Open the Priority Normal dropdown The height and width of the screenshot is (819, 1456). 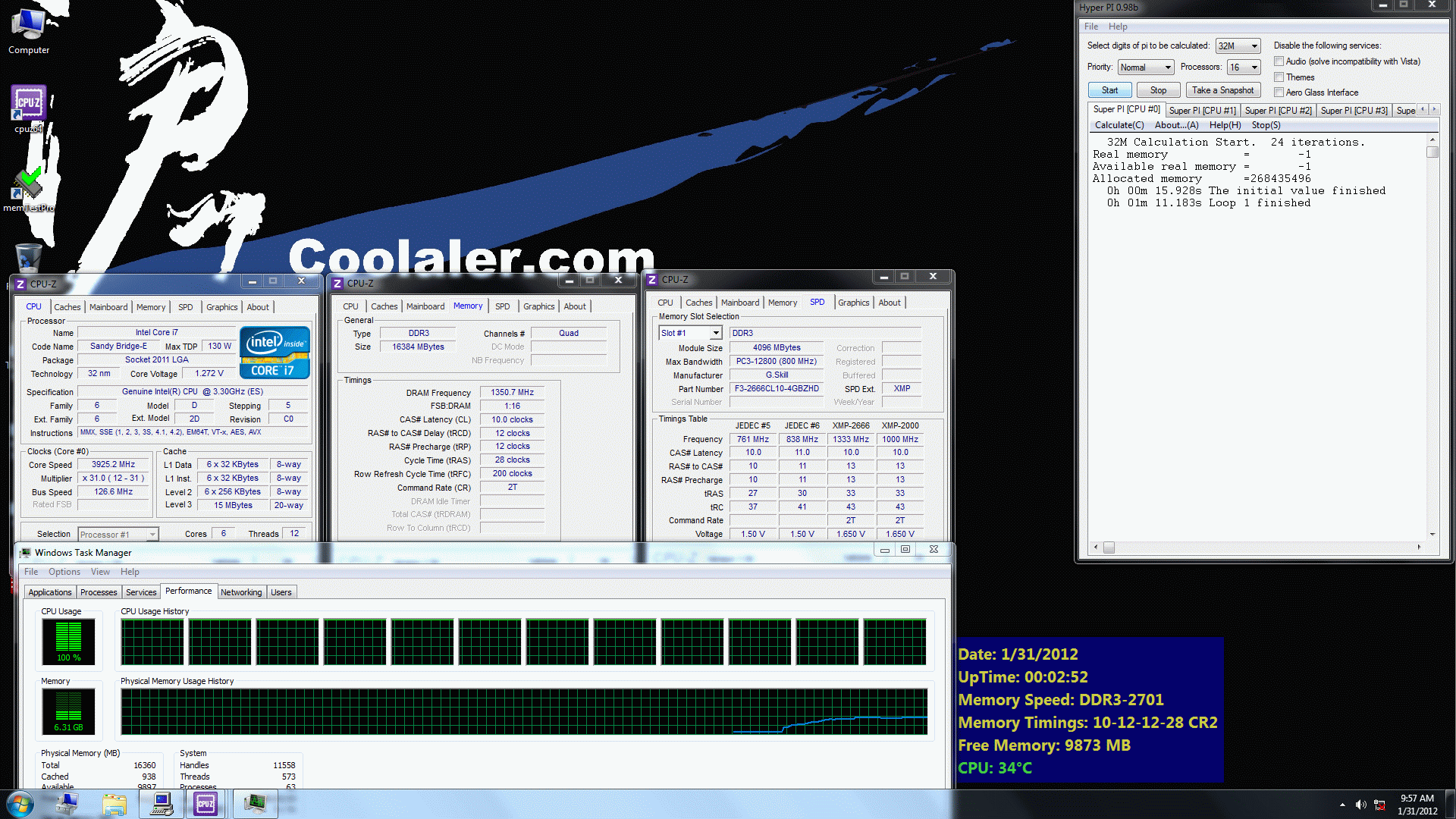click(x=1146, y=67)
